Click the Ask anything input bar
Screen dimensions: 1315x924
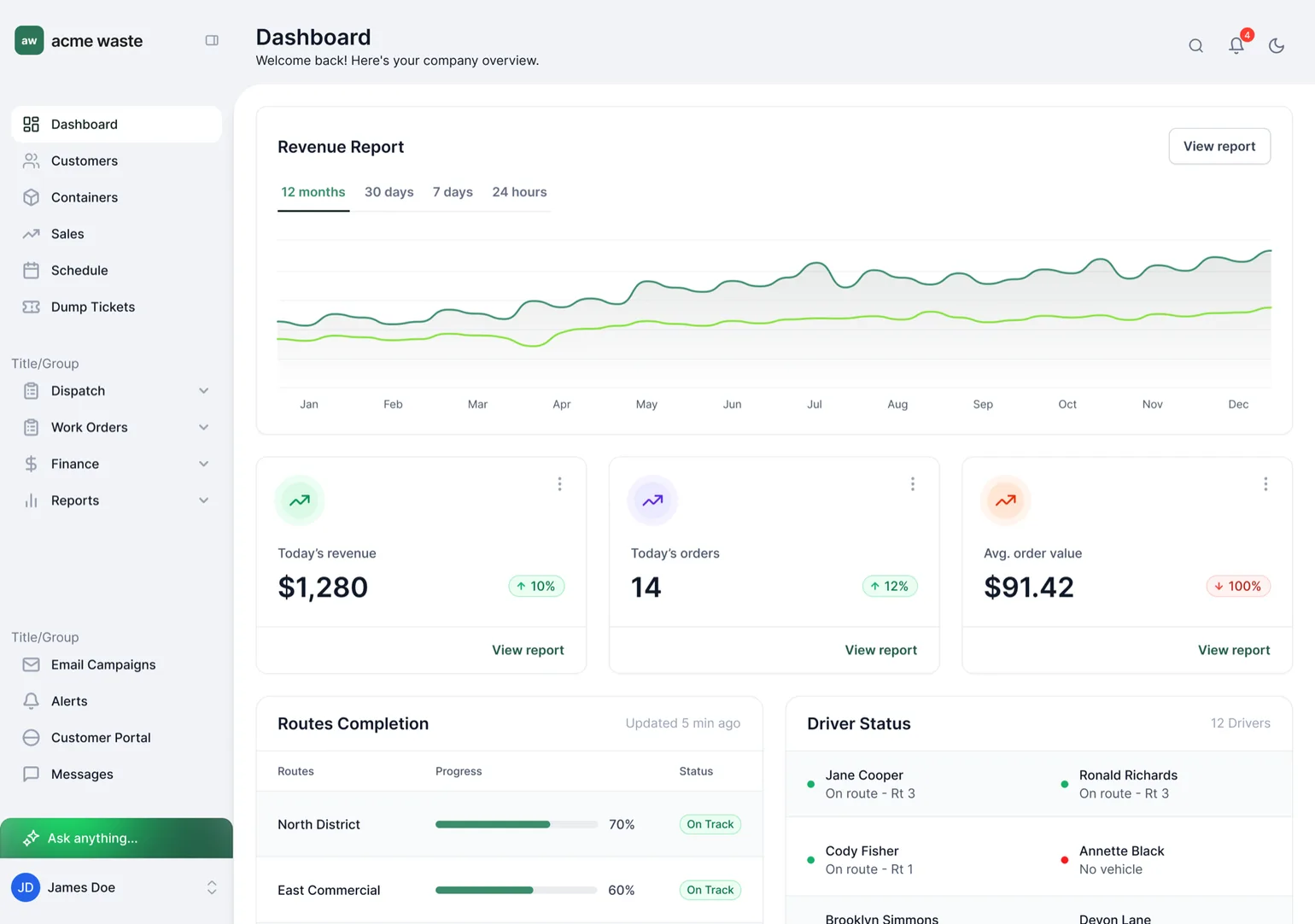pyautogui.click(x=116, y=839)
